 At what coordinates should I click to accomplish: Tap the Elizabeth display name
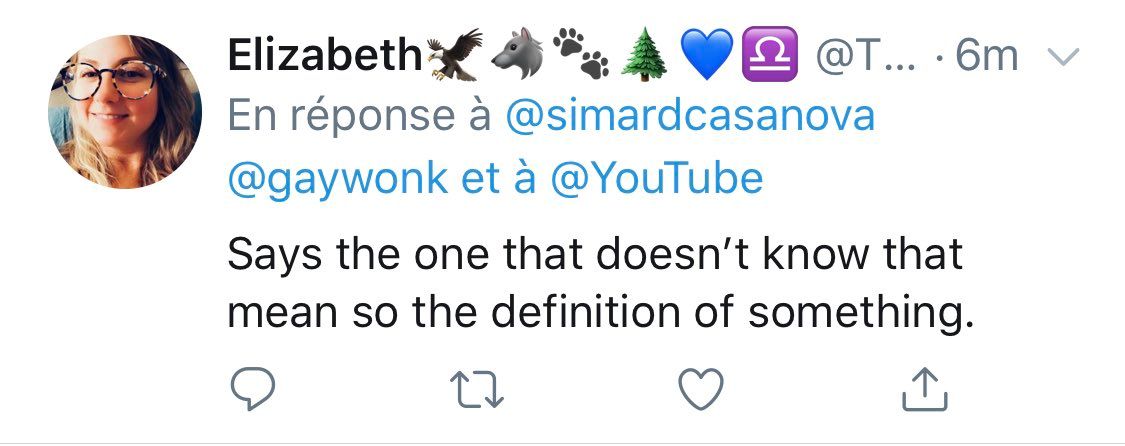pos(324,56)
